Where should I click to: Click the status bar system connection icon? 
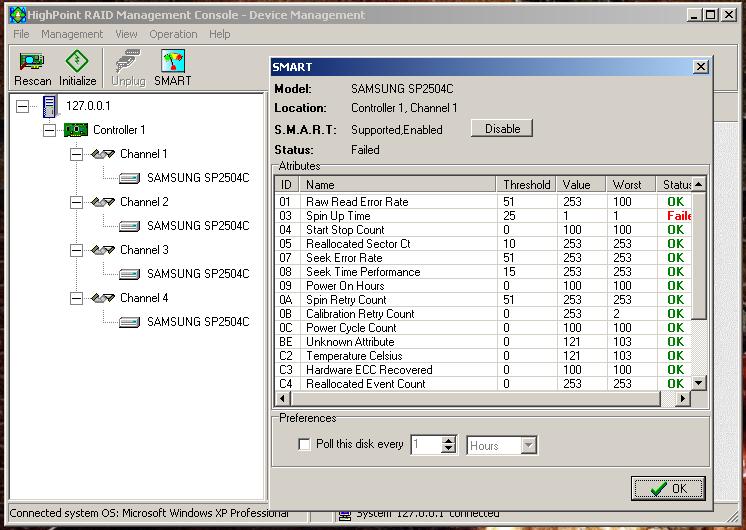(x=345, y=514)
